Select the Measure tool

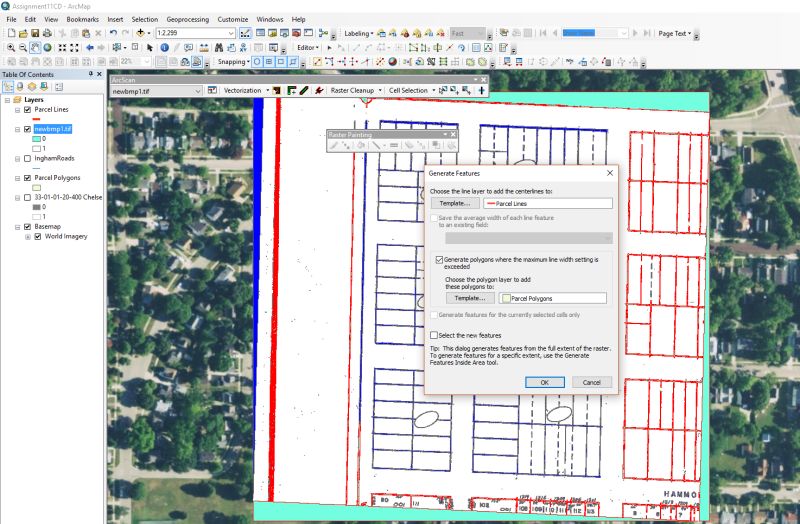(x=204, y=47)
